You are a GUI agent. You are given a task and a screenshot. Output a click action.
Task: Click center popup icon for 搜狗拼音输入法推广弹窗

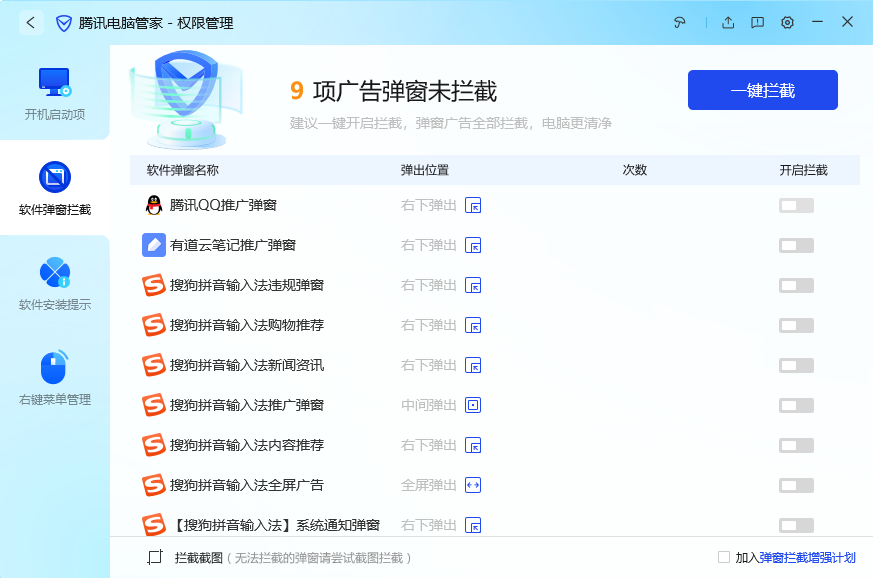(473, 405)
